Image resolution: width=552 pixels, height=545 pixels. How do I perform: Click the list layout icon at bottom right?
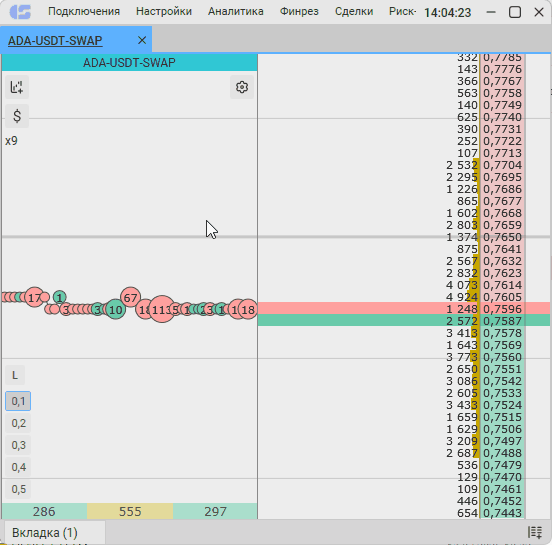535,532
